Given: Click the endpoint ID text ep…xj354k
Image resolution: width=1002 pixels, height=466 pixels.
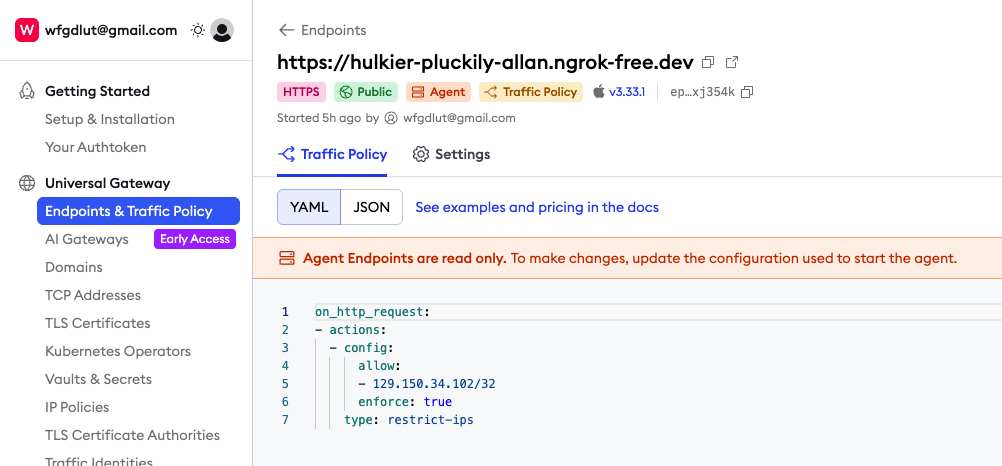Looking at the screenshot, I should [702, 92].
